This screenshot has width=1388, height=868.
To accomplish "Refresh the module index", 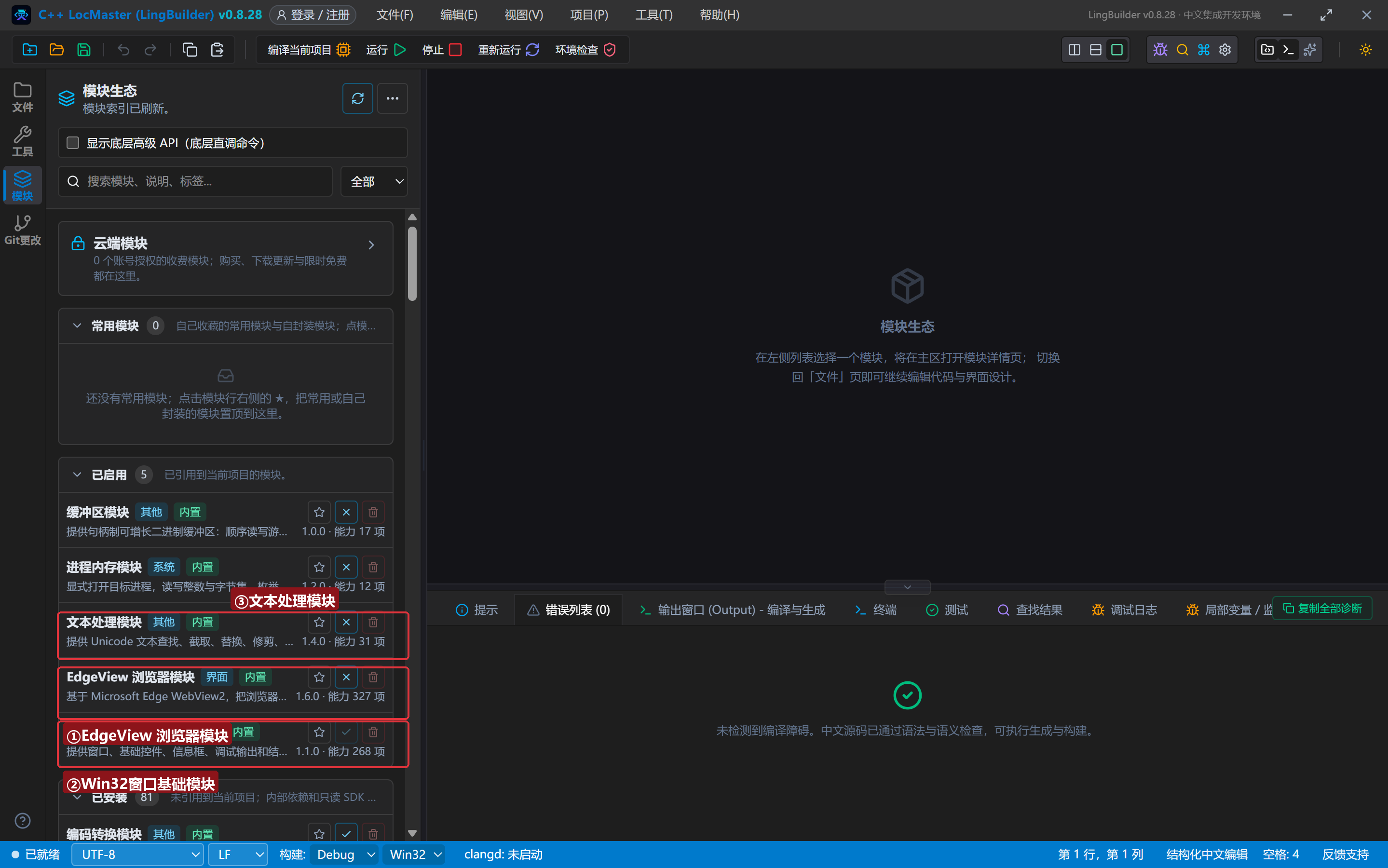I will (358, 98).
